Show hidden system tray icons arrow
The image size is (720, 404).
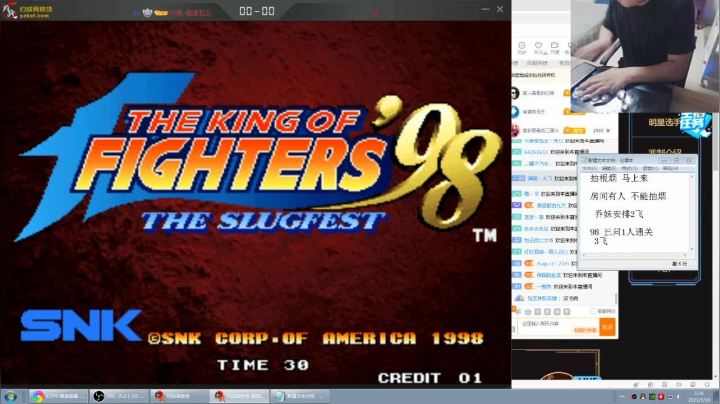pyautogui.click(x=622, y=397)
